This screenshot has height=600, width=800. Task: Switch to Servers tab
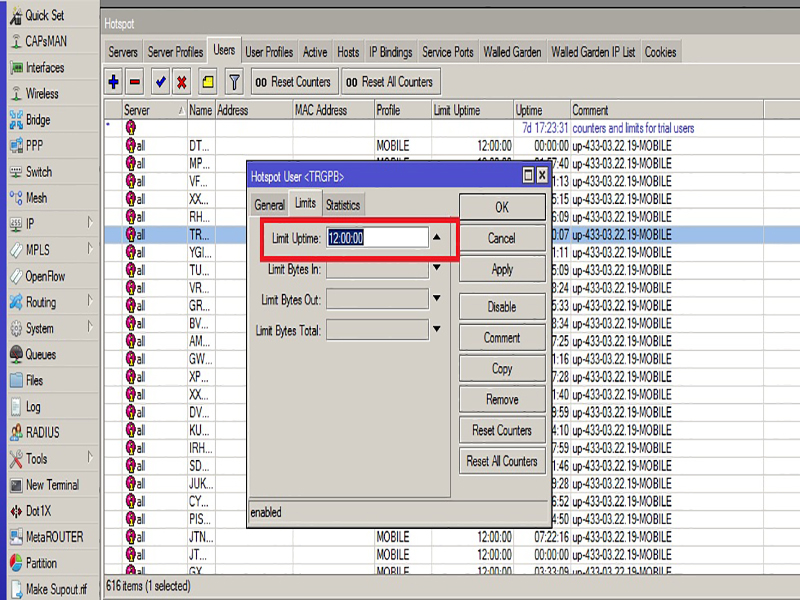click(123, 52)
